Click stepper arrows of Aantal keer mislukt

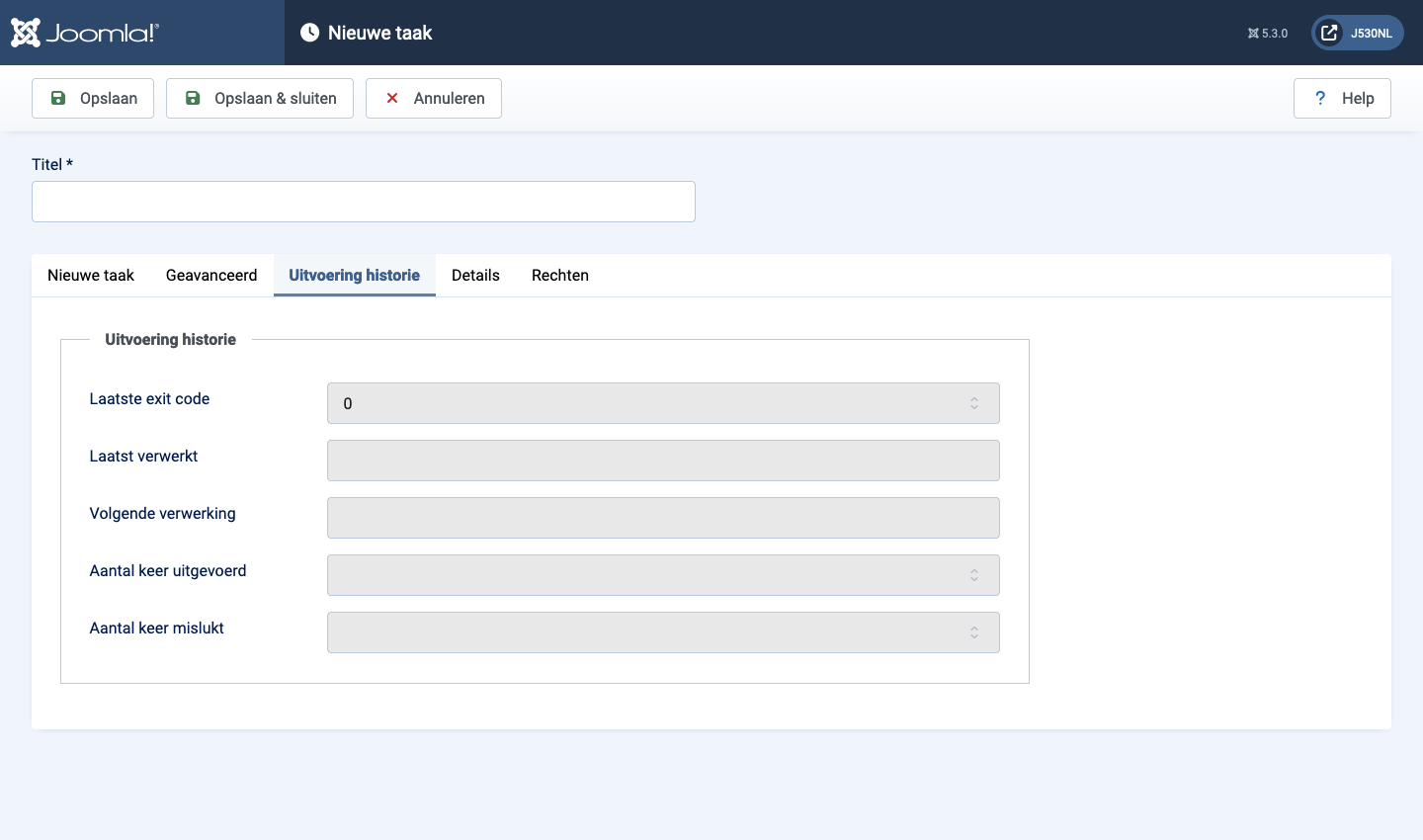[x=974, y=632]
